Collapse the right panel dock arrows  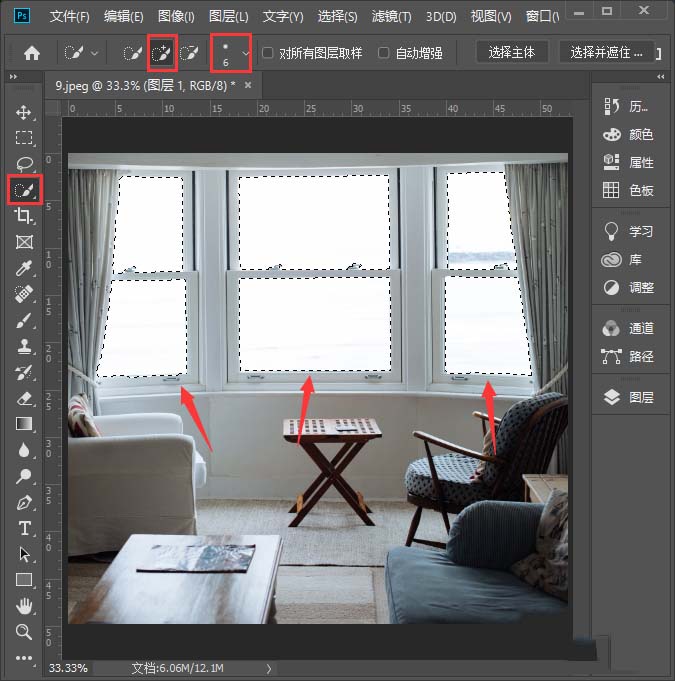[x=661, y=77]
